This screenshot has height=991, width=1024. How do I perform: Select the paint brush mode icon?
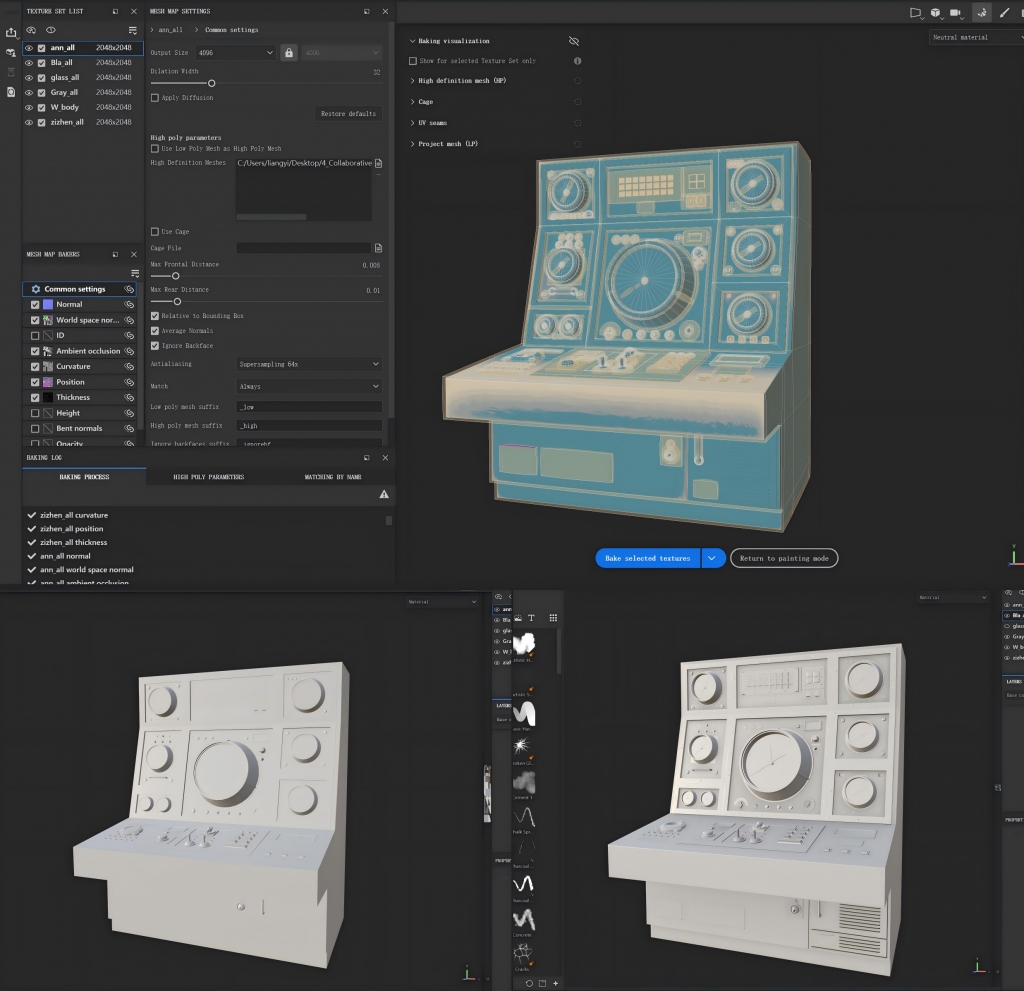click(x=1004, y=12)
